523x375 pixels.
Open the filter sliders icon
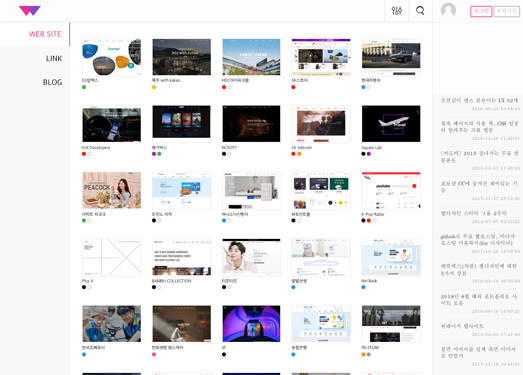[397, 11]
